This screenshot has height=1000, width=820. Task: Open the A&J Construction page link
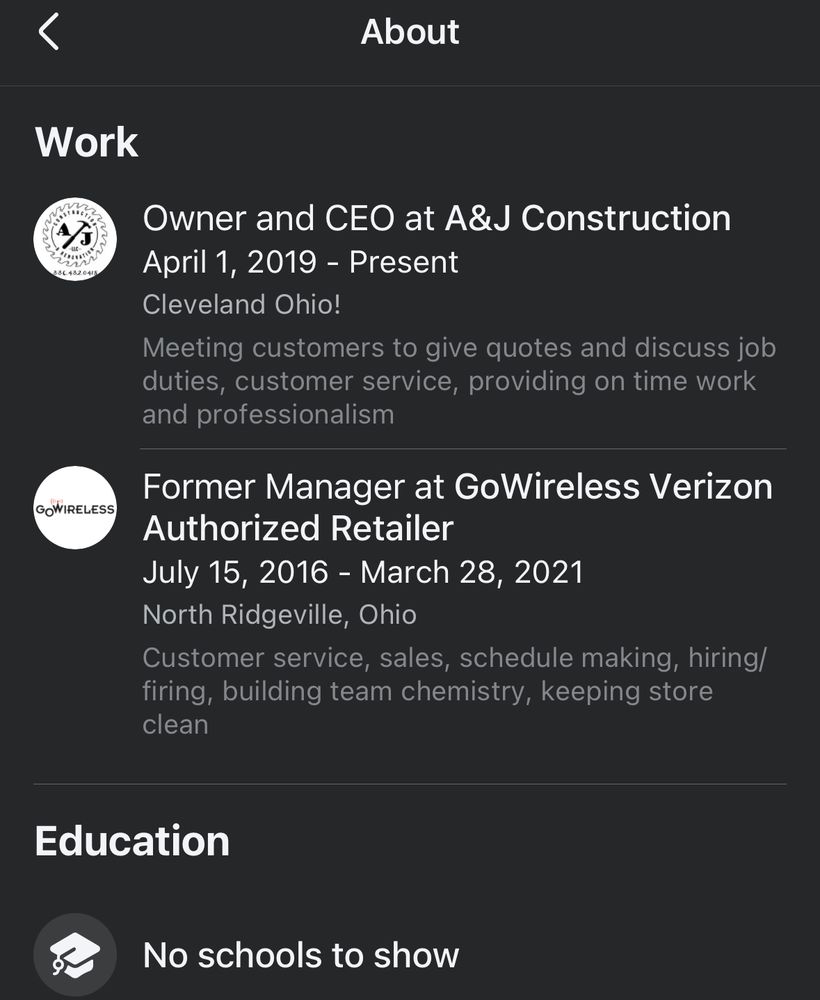(x=588, y=218)
